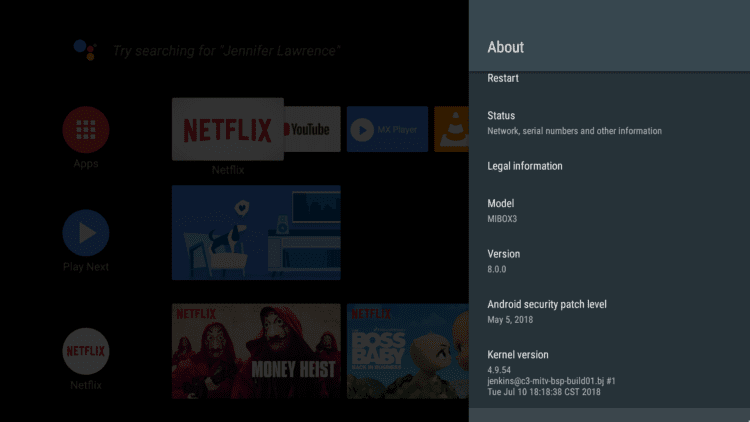Select the Version 8.0.0 entry

click(x=609, y=261)
